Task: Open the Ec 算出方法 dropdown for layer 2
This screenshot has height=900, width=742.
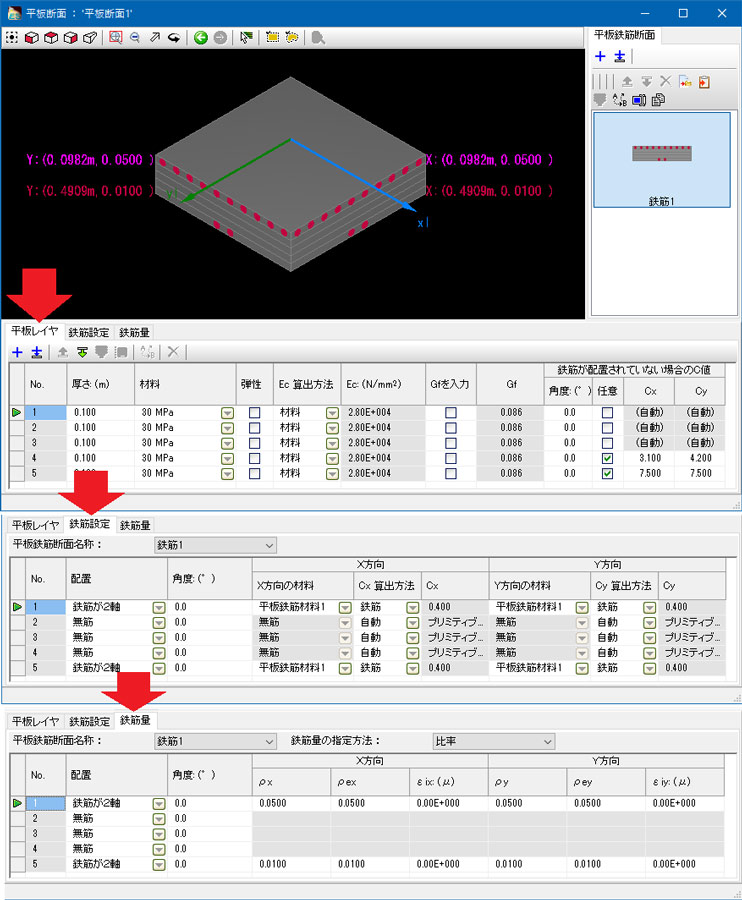Action: pos(332,428)
